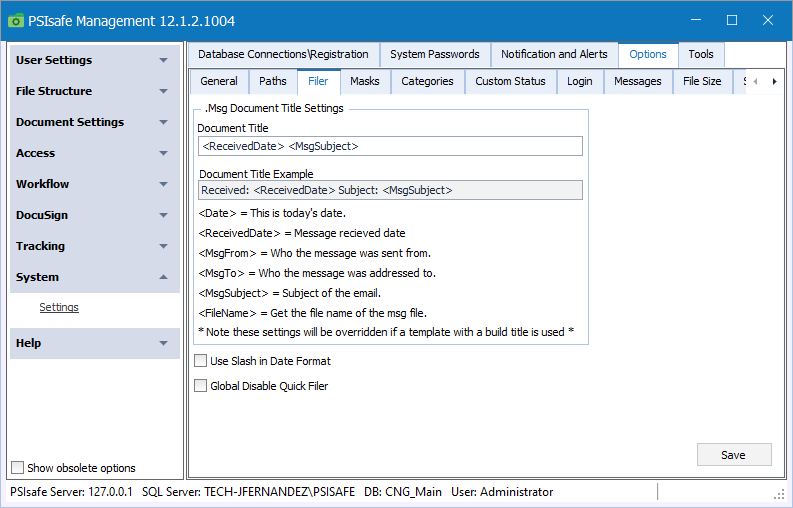Viewport: 793px width, 508px height.
Task: Click the Document Title Example field
Action: coord(390,190)
